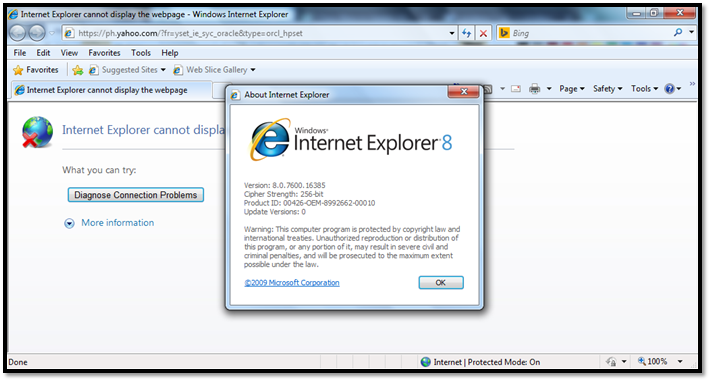Image resolution: width=711 pixels, height=382 pixels.
Task: Click the Internet Explorer 8 logo
Action: (x=351, y=140)
